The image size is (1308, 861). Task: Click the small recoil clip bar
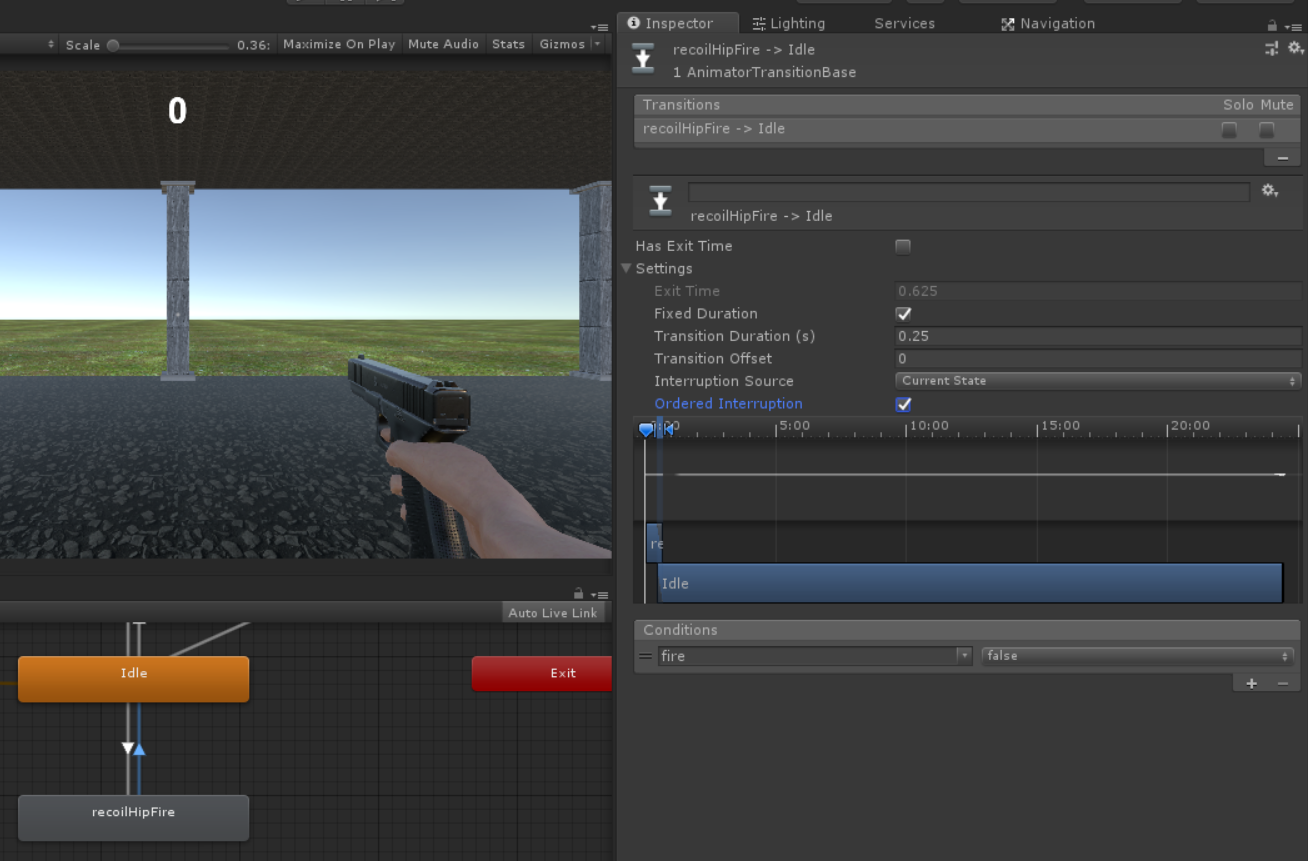click(654, 543)
